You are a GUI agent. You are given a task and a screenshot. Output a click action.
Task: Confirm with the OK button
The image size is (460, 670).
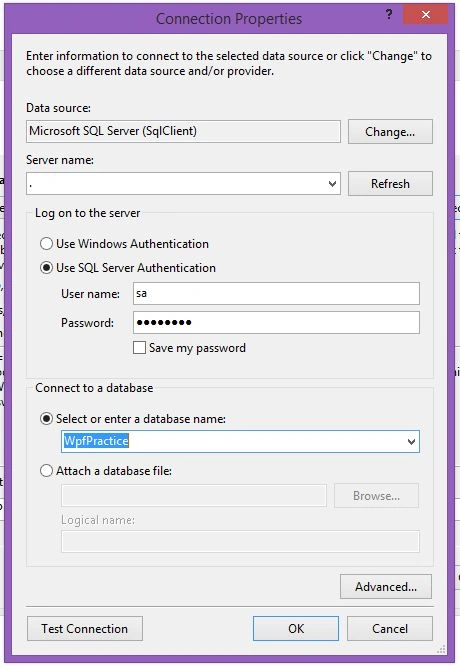[x=296, y=629]
